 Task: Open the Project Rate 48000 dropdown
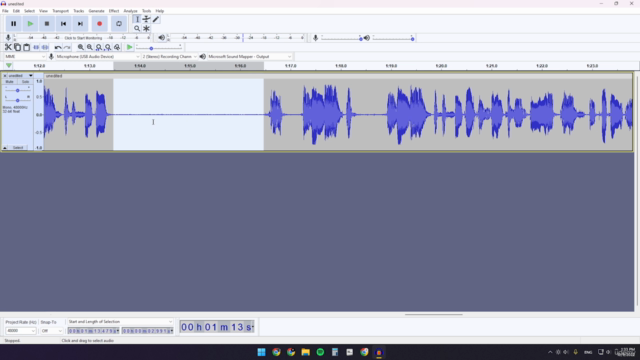click(20, 331)
